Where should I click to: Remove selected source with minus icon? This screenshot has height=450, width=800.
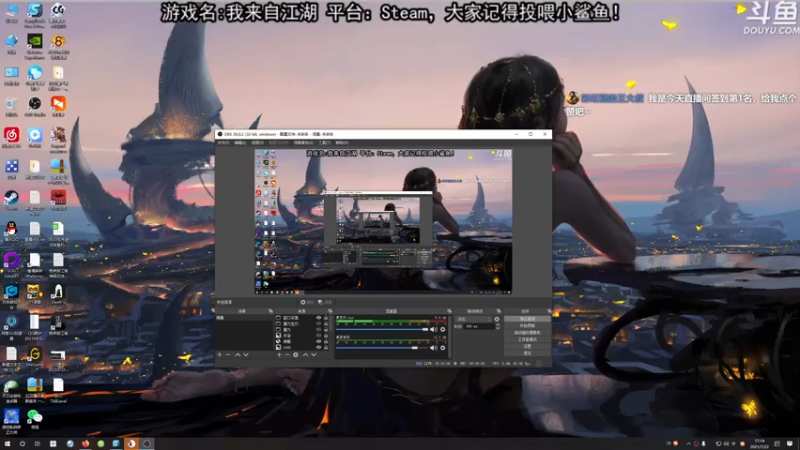pyautogui.click(x=287, y=355)
